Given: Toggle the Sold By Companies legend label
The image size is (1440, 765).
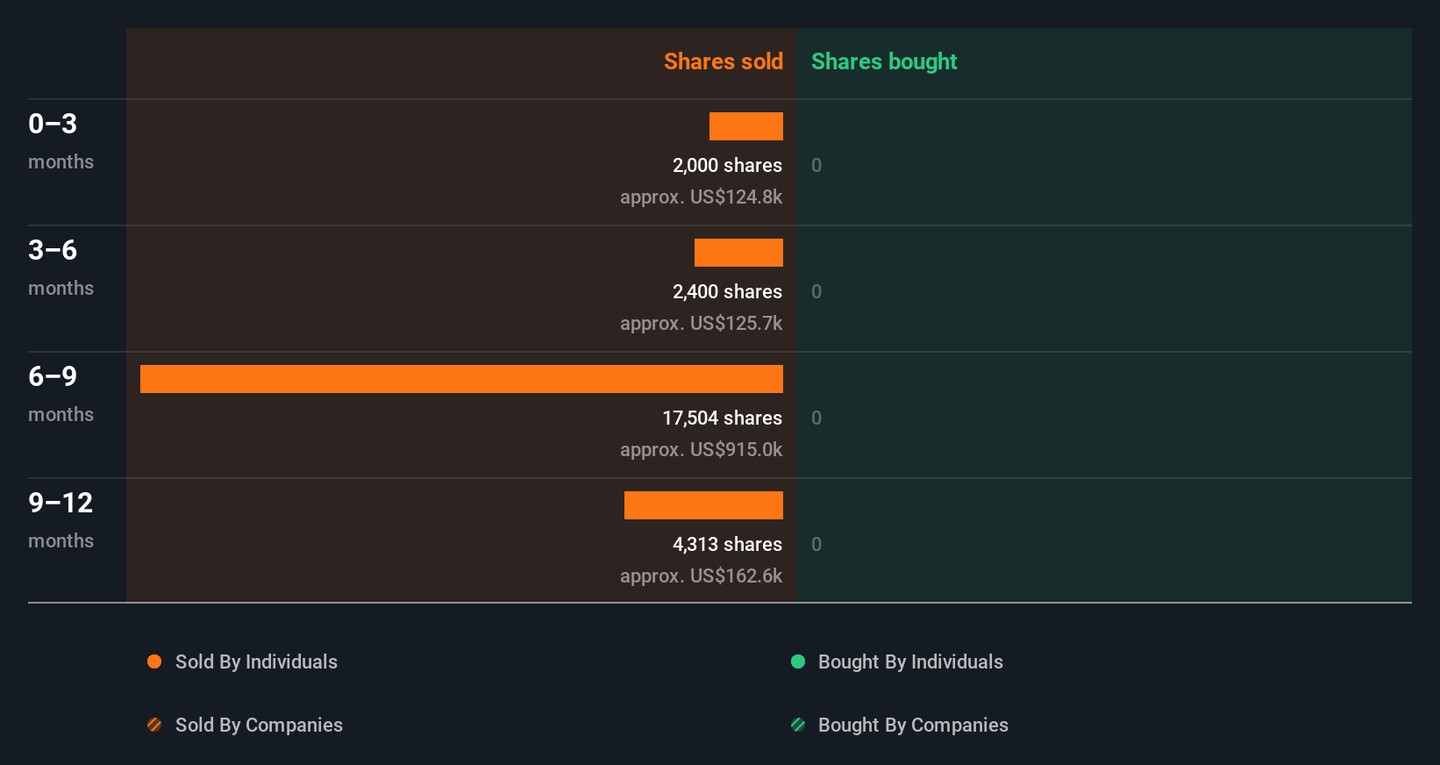Looking at the screenshot, I should pyautogui.click(x=259, y=725).
